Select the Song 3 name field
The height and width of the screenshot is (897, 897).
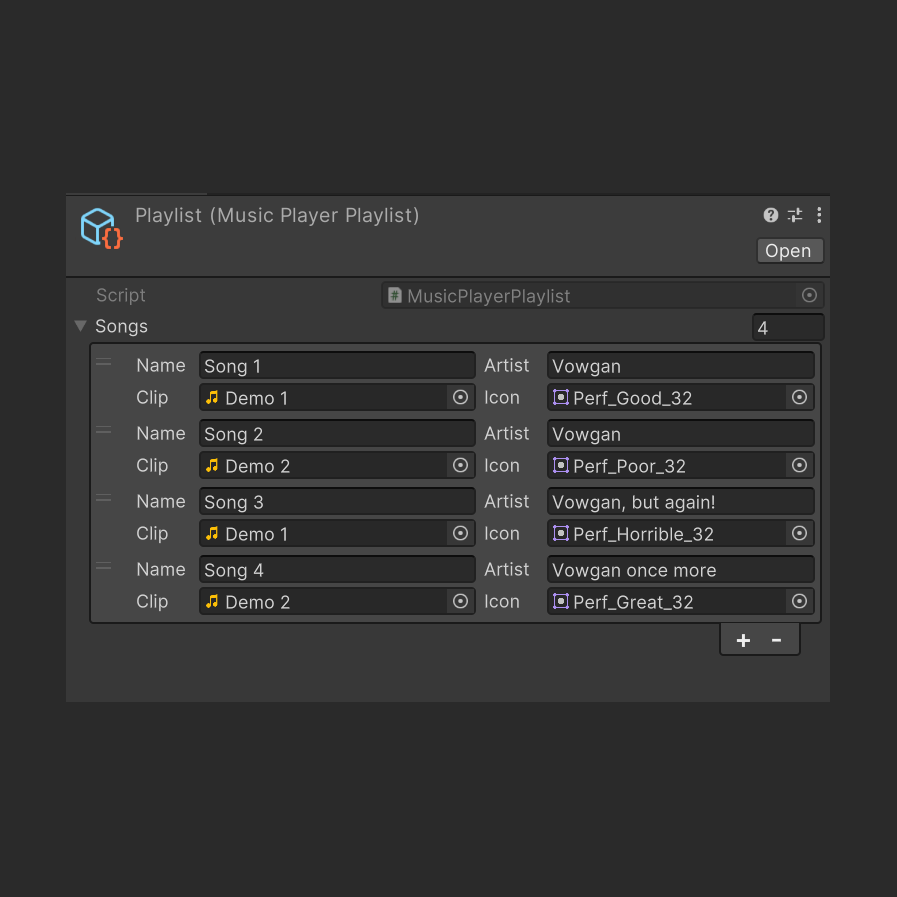tap(336, 501)
